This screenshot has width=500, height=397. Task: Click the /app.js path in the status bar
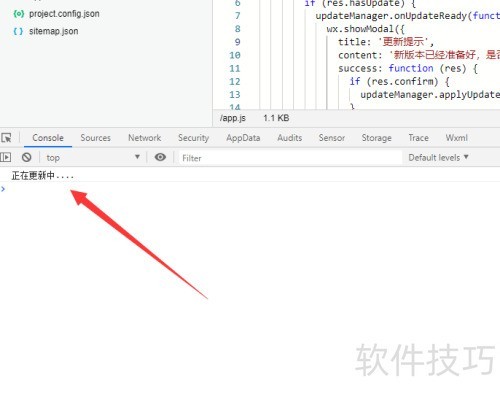coord(233,118)
